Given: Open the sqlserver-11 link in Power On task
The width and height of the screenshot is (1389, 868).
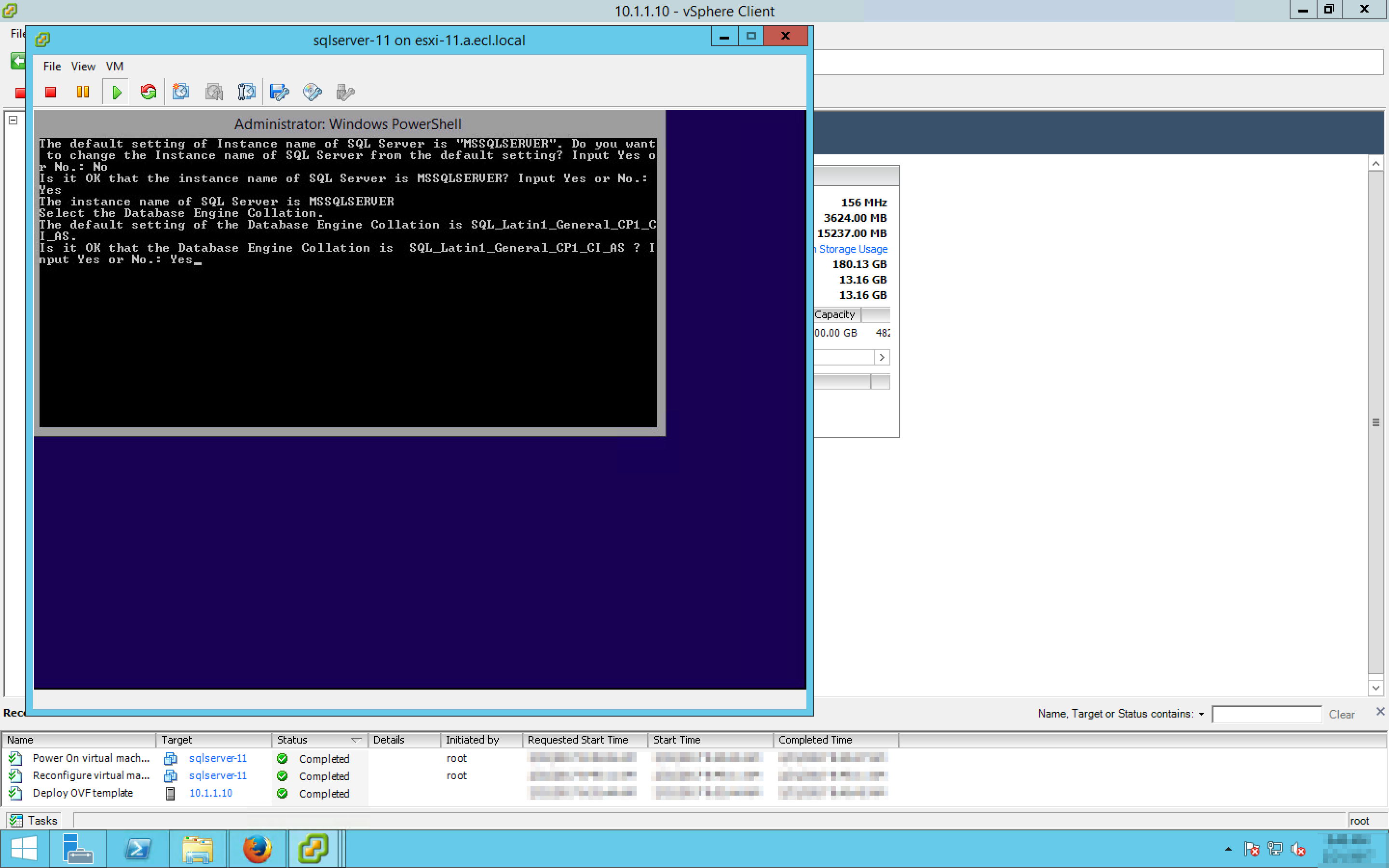Looking at the screenshot, I should click(218, 759).
